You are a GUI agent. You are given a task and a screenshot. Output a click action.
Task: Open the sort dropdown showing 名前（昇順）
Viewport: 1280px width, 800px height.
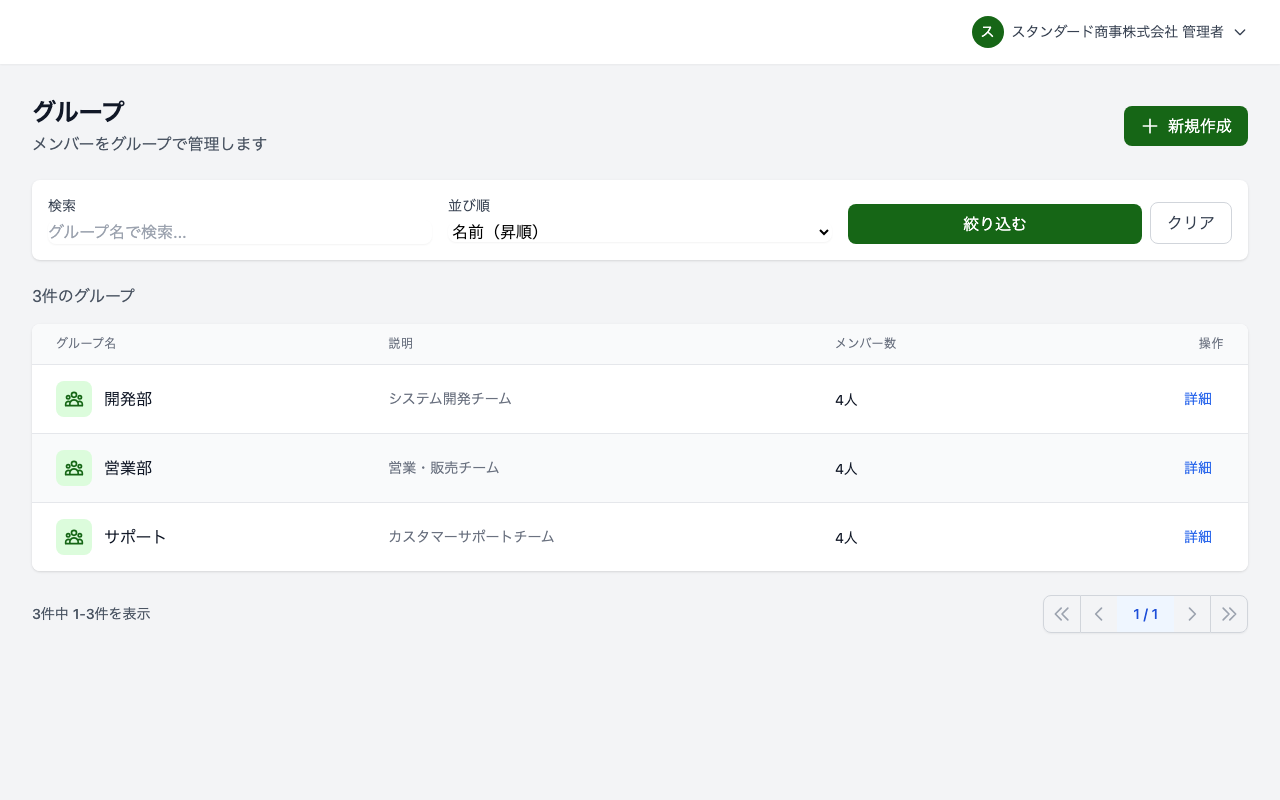pyautogui.click(x=638, y=232)
